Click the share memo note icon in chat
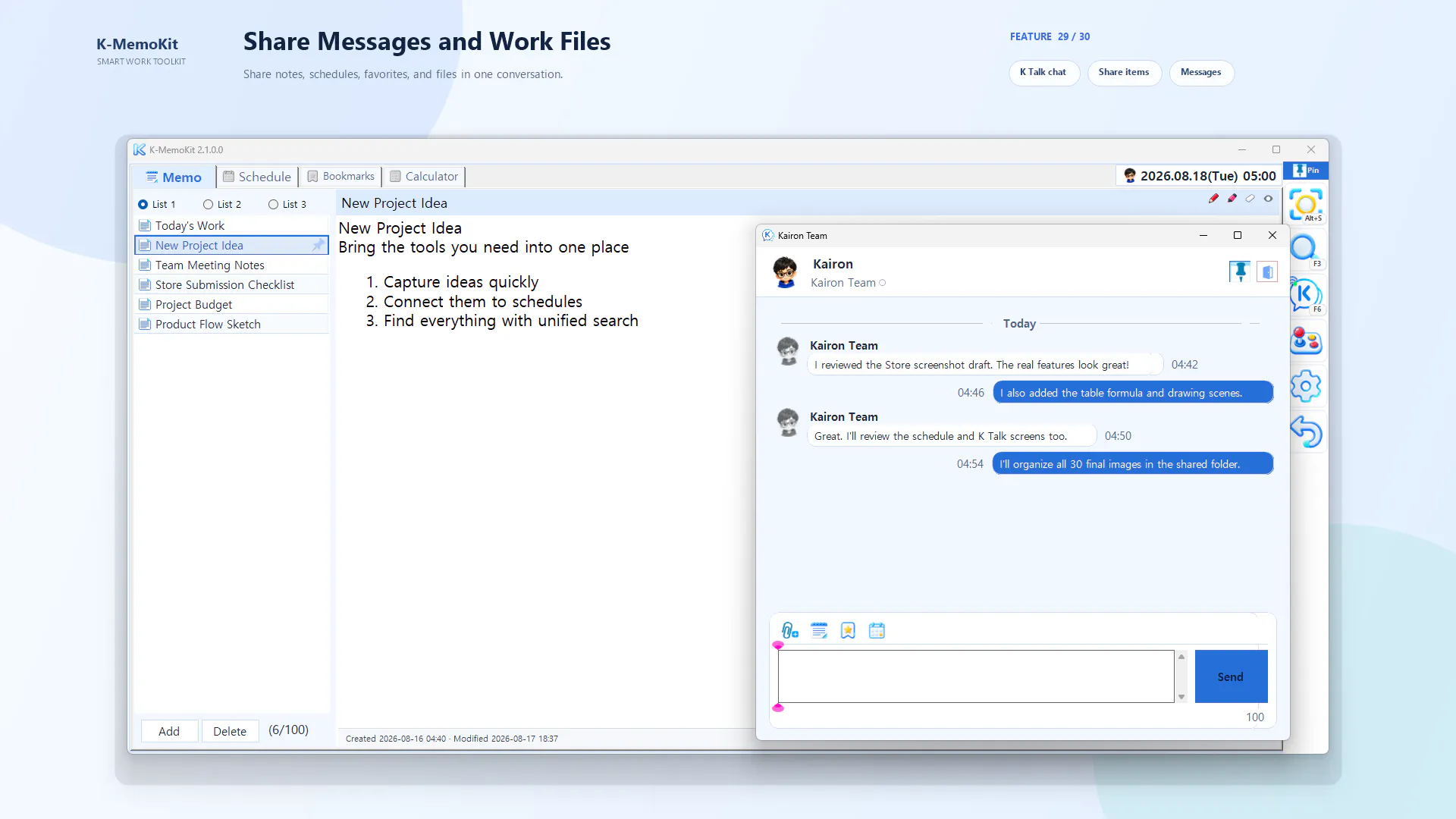Screen dimensions: 1456x819 (x=819, y=631)
